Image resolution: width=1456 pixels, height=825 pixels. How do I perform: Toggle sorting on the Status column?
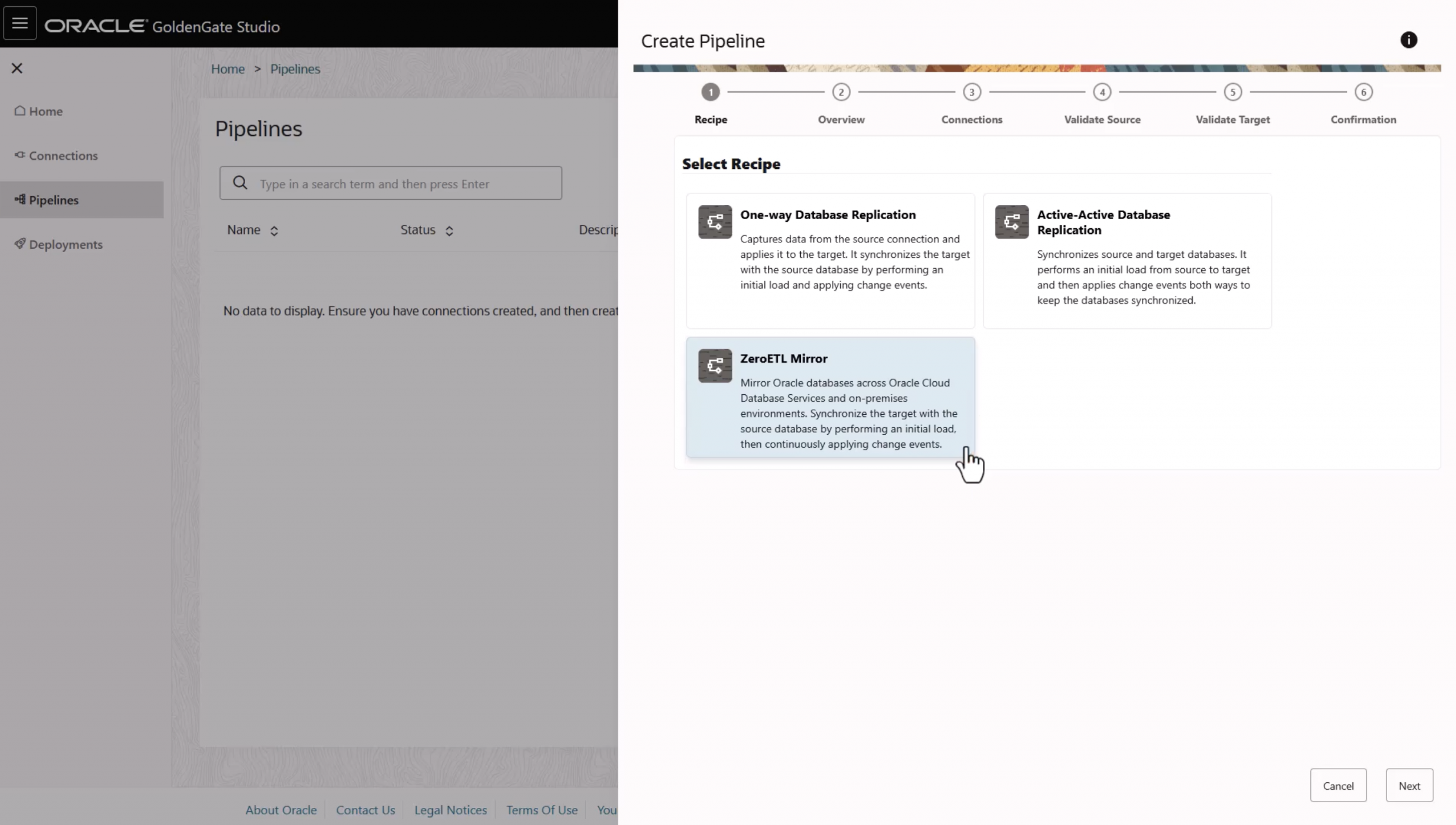tap(449, 230)
